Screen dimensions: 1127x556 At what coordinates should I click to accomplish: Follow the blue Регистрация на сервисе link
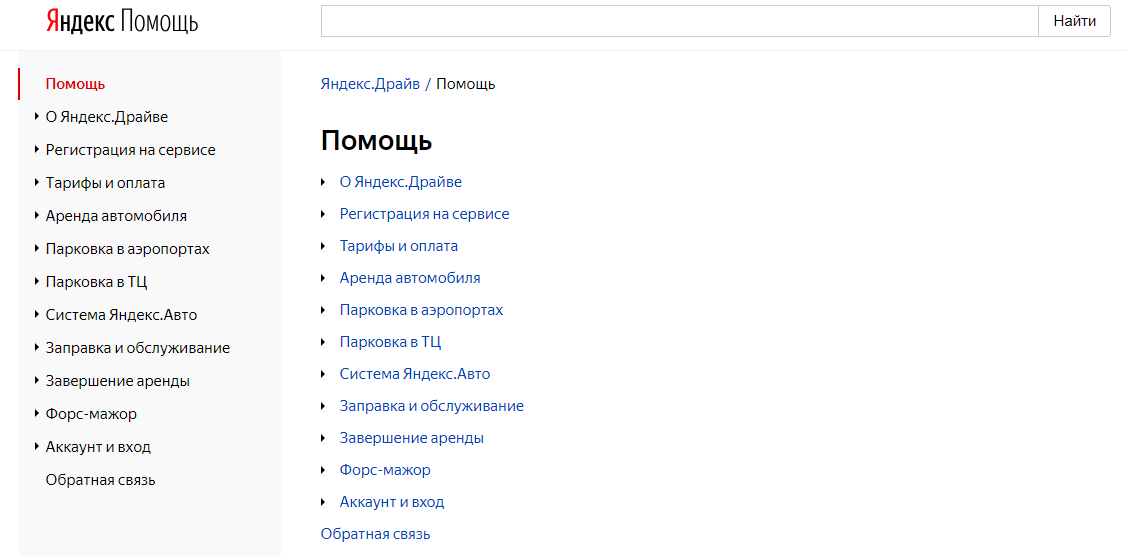click(x=424, y=214)
